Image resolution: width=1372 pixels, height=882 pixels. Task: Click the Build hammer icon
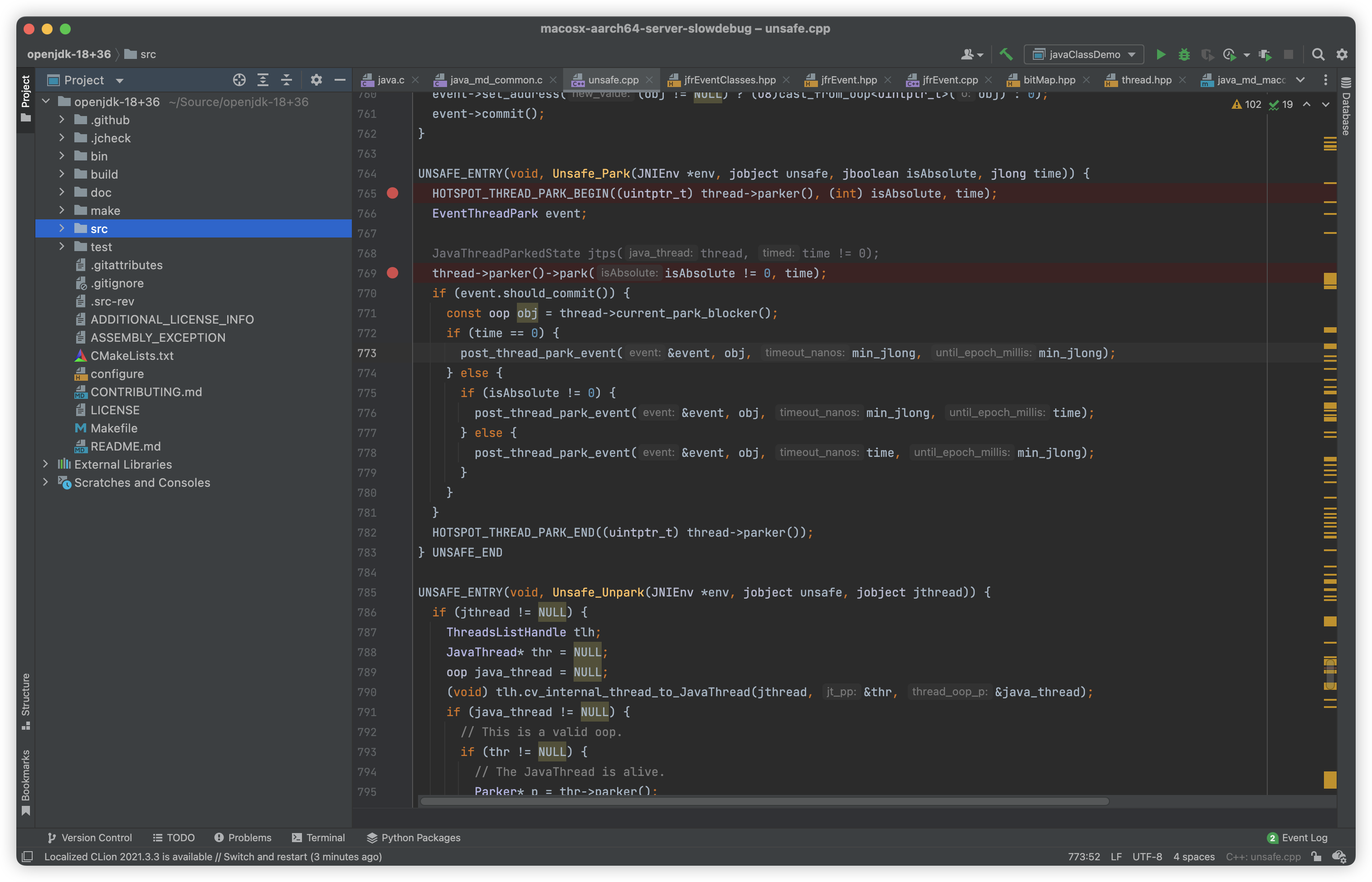[1006, 54]
